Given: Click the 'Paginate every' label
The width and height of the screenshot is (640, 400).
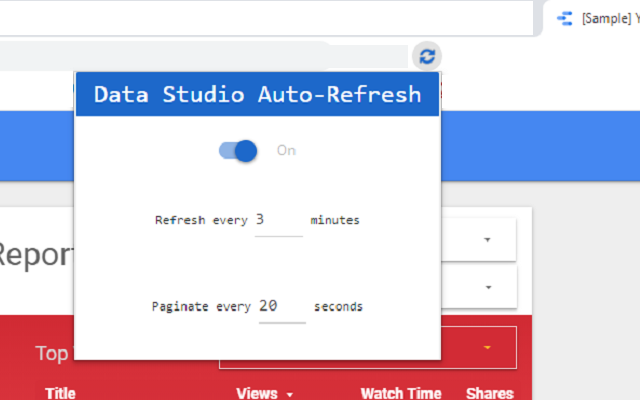Looking at the screenshot, I should [x=201, y=307].
